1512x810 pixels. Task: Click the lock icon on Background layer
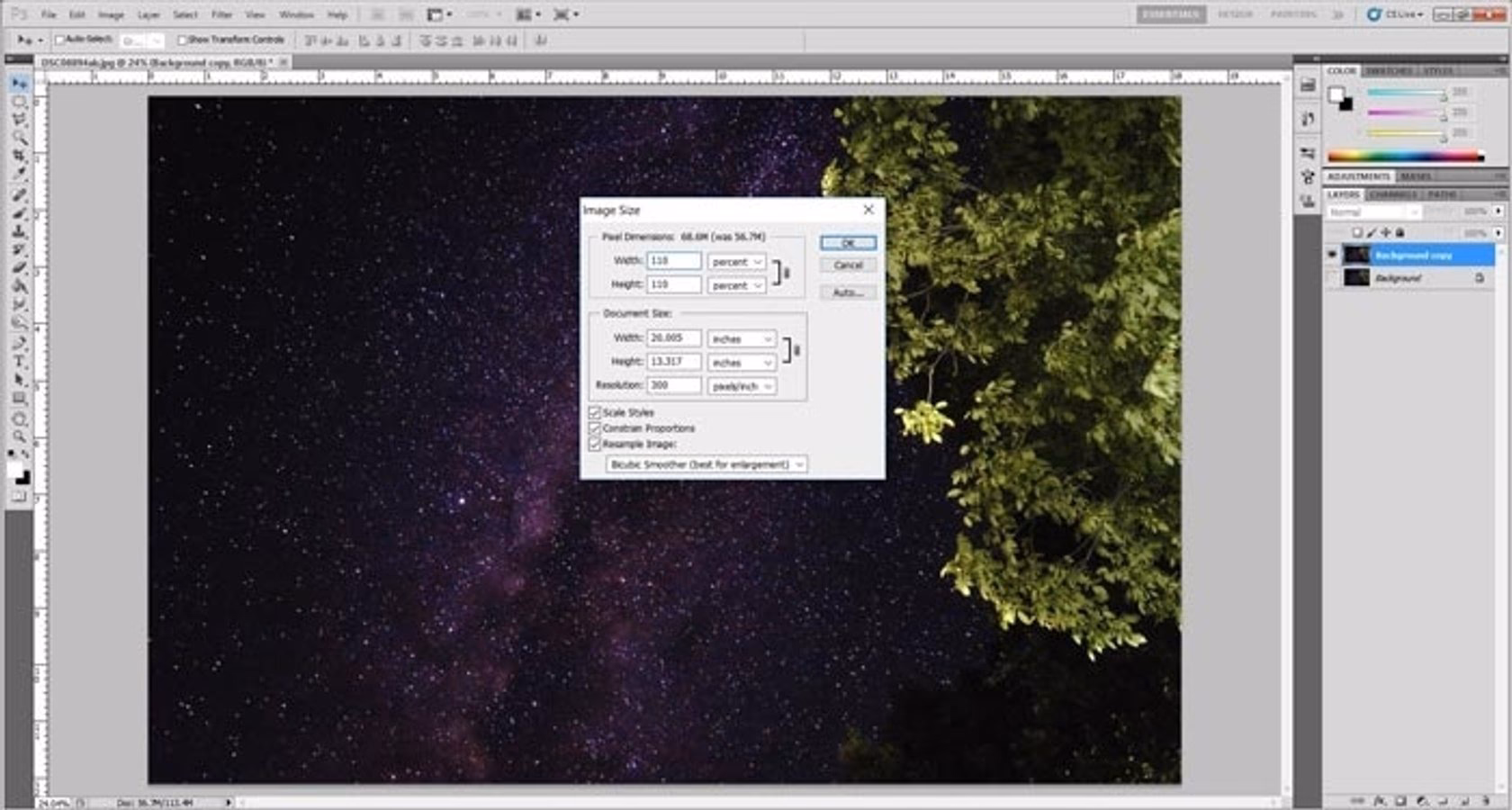(x=1479, y=278)
